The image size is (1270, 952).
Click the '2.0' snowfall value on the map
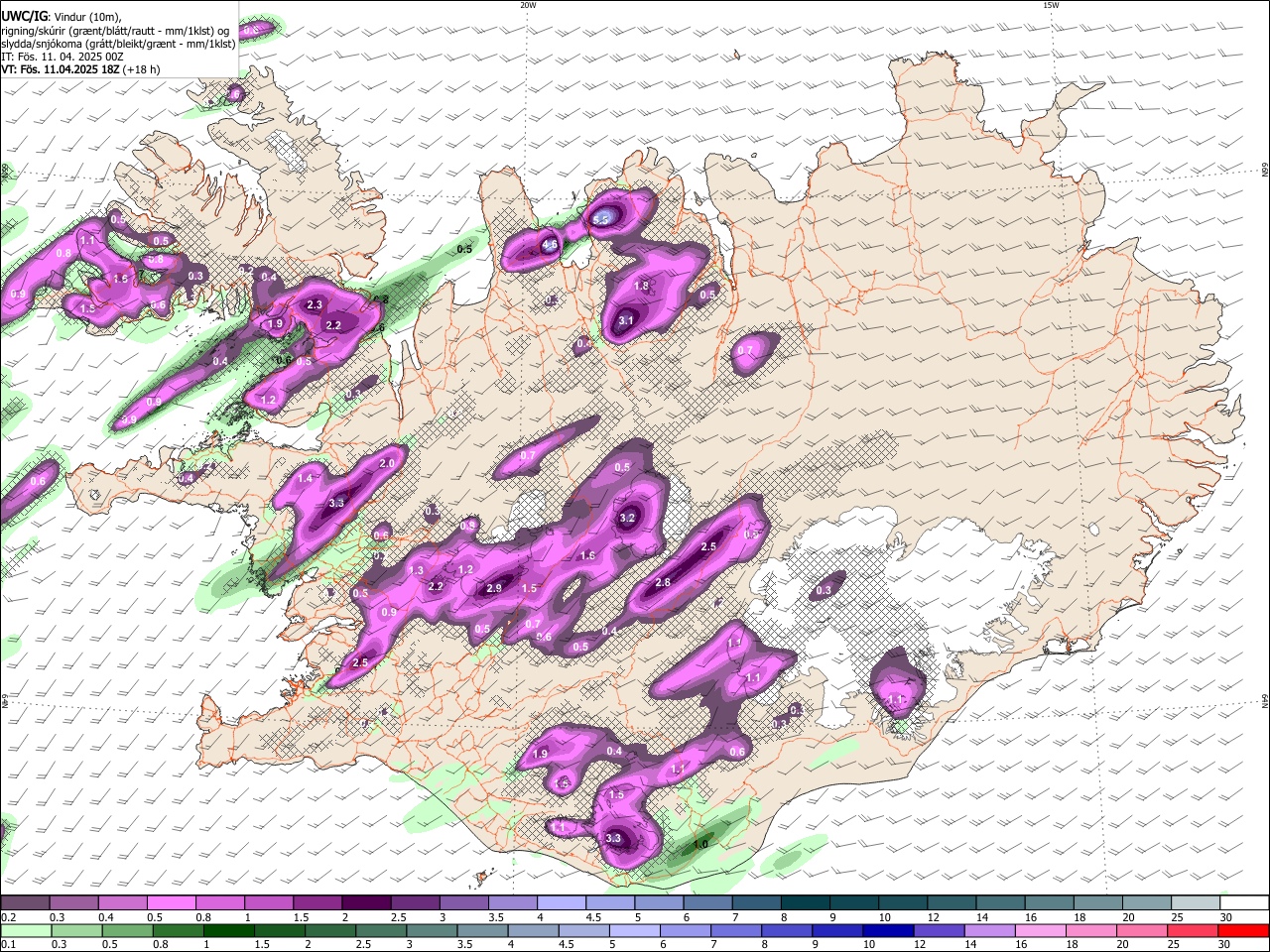[x=387, y=463]
